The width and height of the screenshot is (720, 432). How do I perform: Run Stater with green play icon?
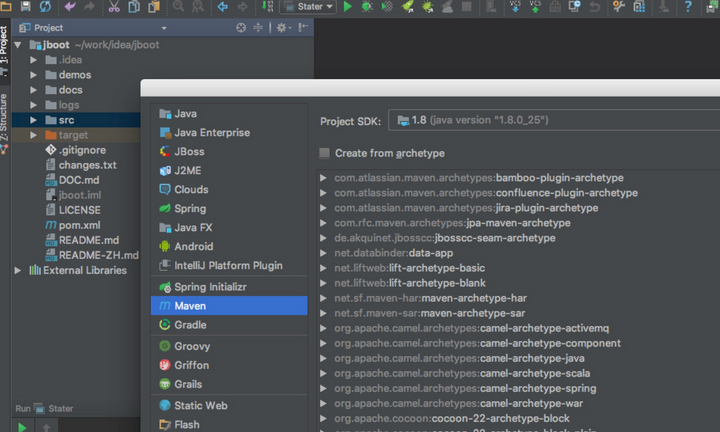pyautogui.click(x=348, y=6)
